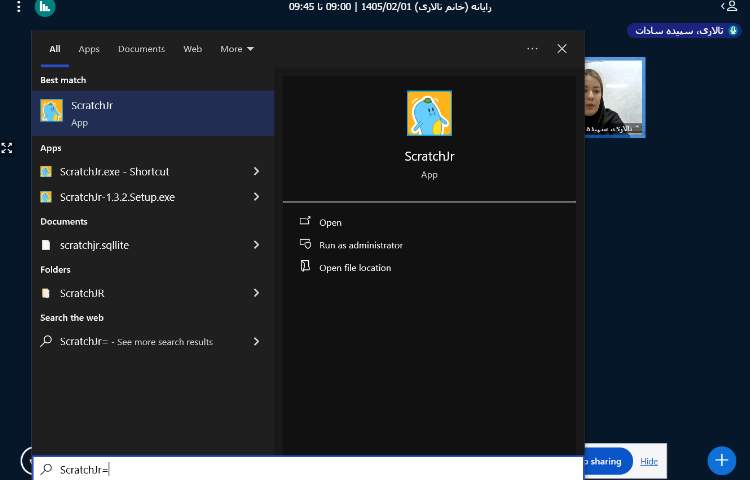Expand ScratchJR folder options arrow
750x480 pixels.
point(256,293)
